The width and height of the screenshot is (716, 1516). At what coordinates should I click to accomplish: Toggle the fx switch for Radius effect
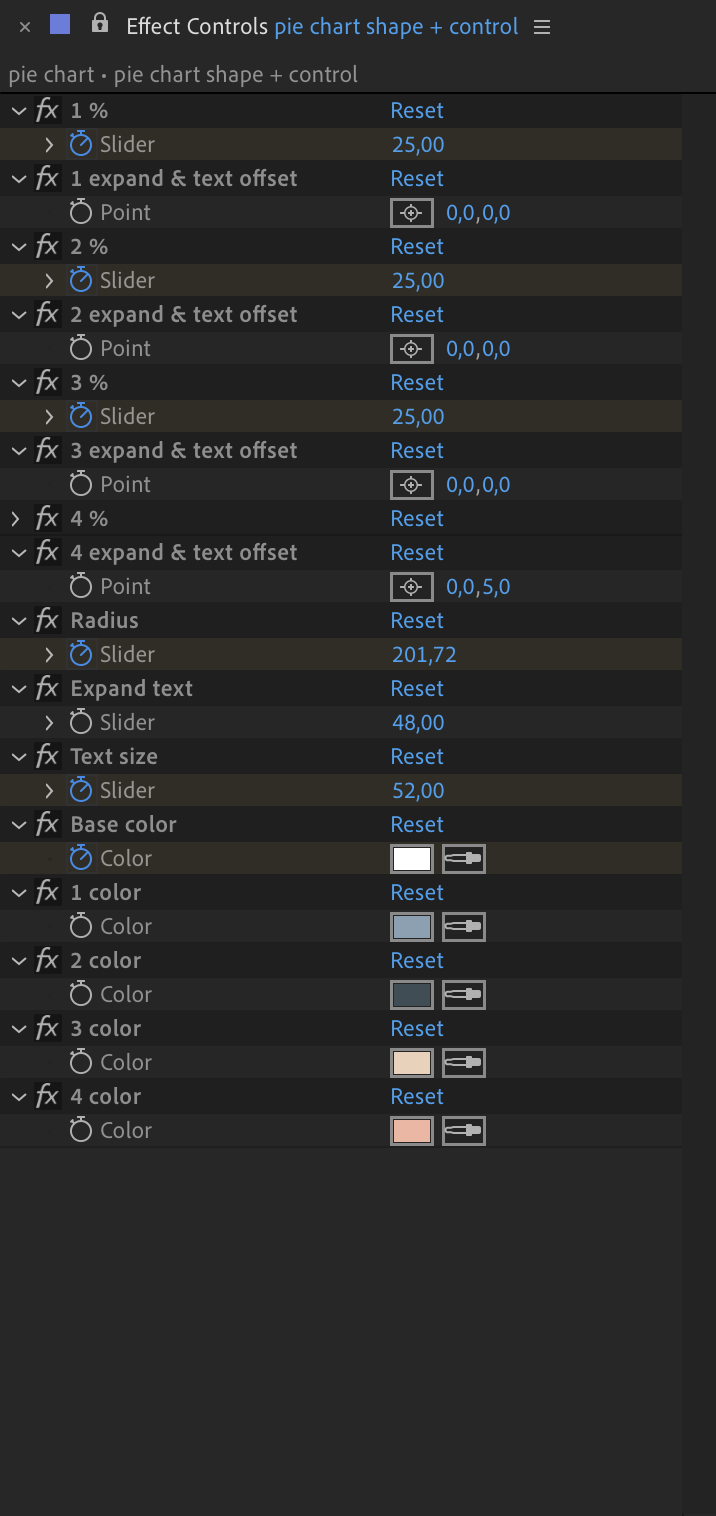[x=47, y=620]
